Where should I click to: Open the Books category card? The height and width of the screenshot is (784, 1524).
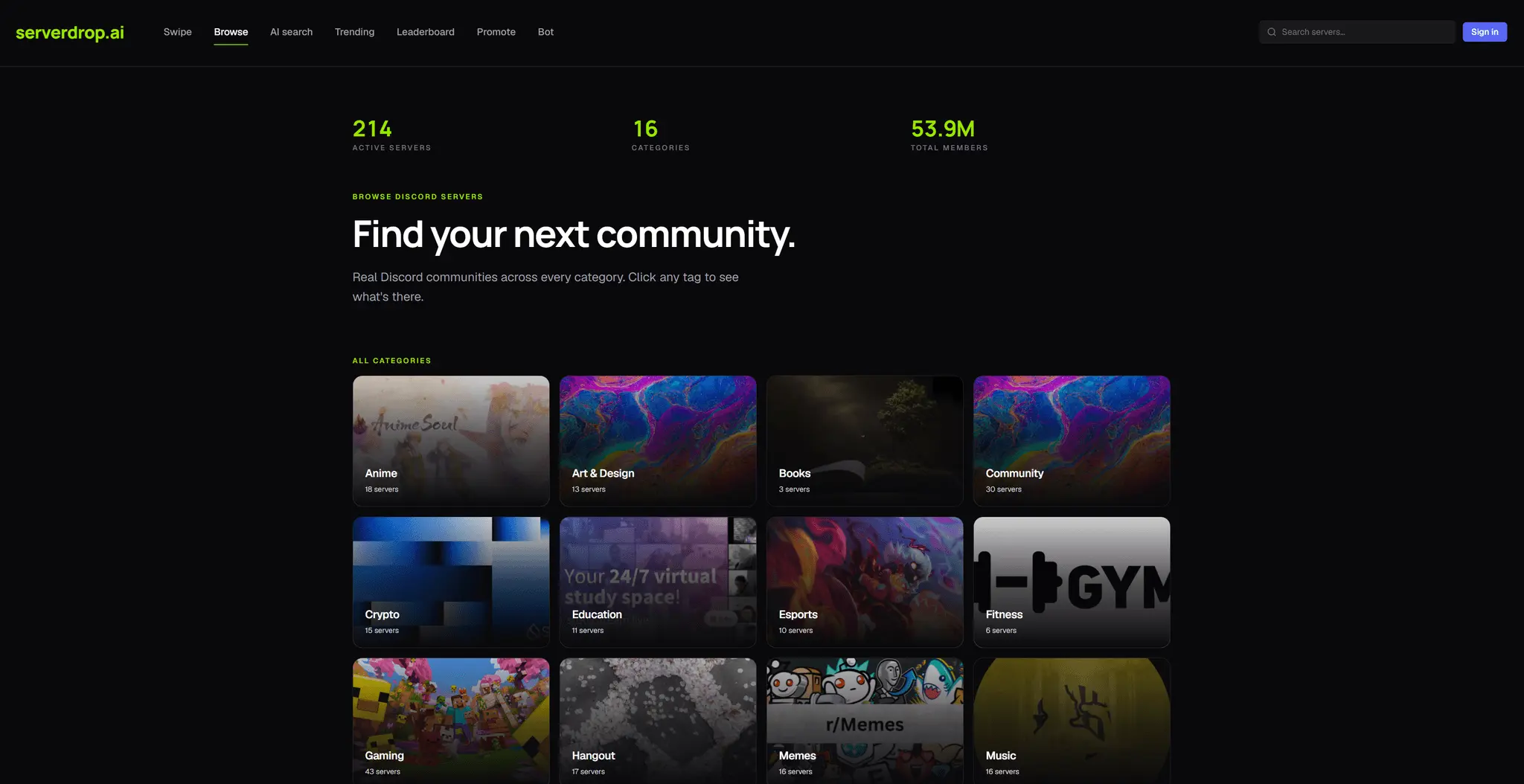[865, 441]
